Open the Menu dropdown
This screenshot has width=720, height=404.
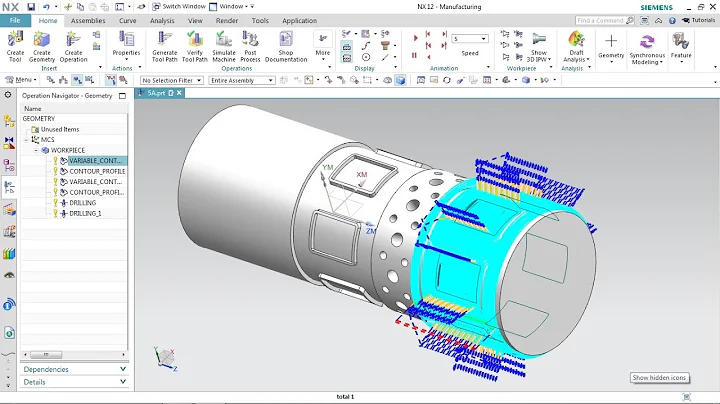[20, 80]
